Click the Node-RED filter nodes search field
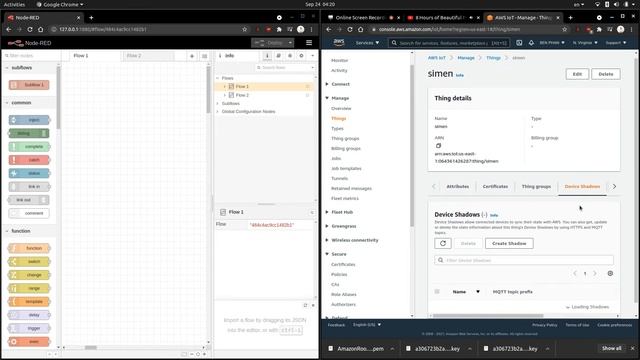The height and width of the screenshot is (360, 640). 31,56
